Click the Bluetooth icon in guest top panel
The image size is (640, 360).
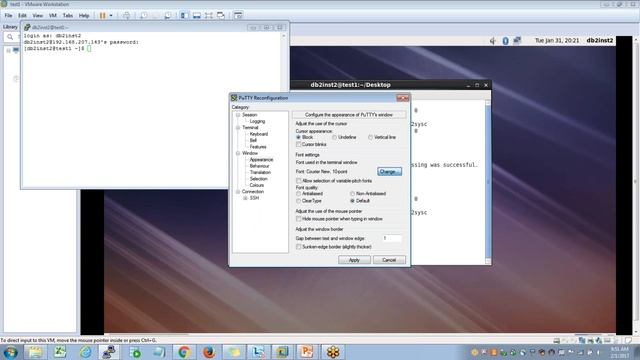click(505, 40)
